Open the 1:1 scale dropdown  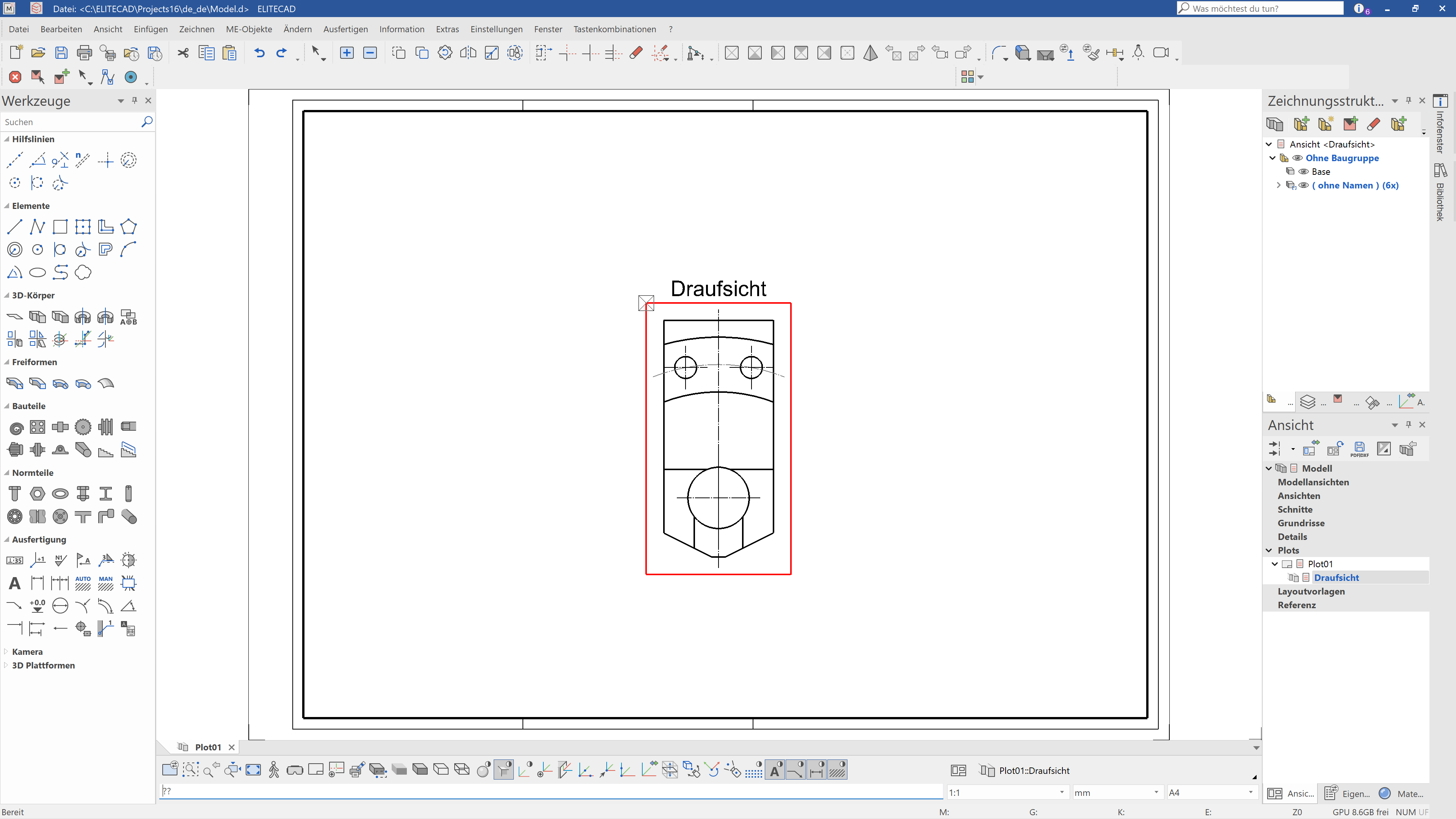(1062, 792)
